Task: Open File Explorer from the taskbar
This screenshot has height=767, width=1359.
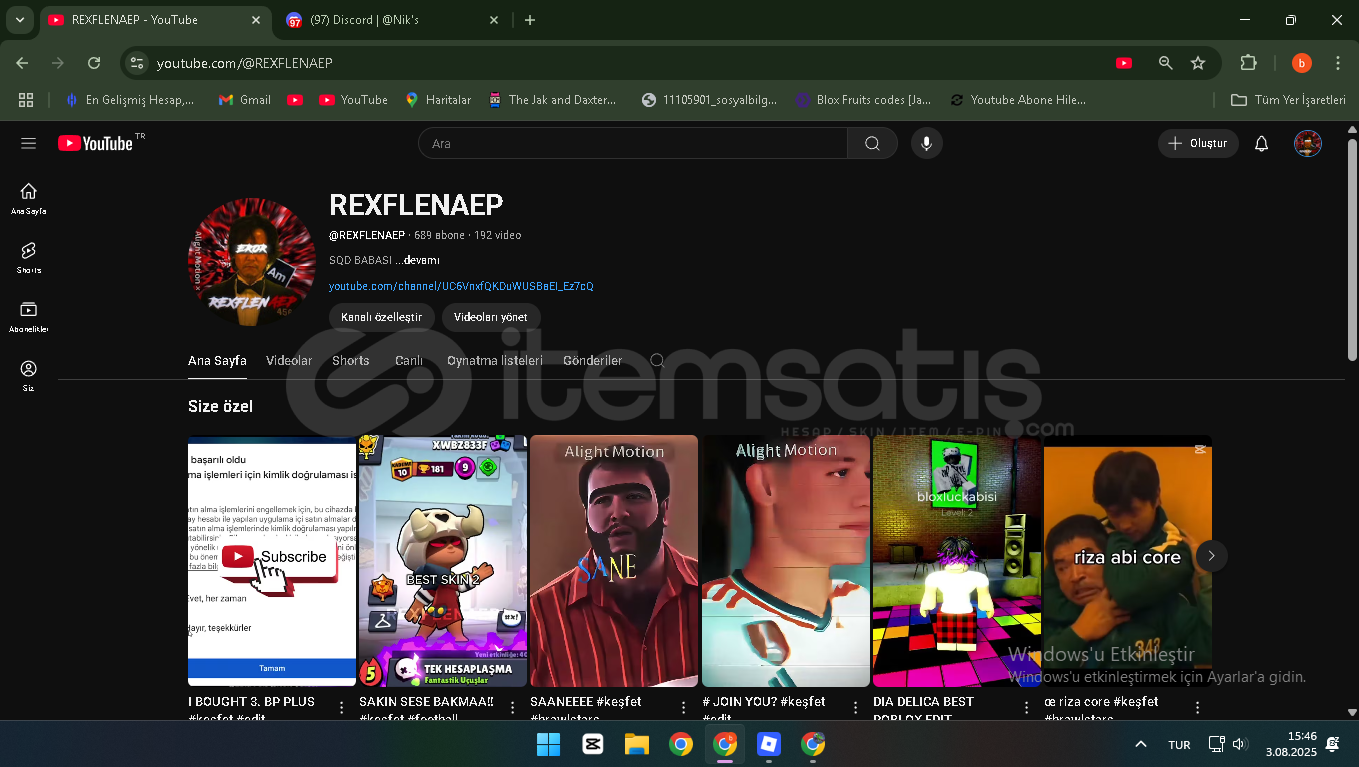Action: coord(637,743)
